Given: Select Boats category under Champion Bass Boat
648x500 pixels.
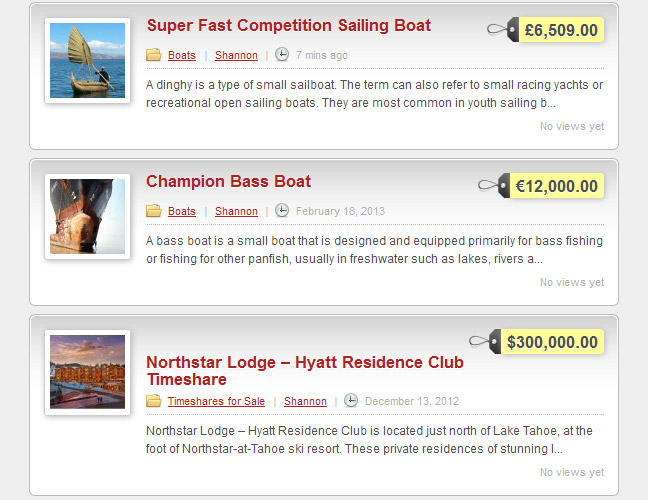Looking at the screenshot, I should pyautogui.click(x=182, y=211).
